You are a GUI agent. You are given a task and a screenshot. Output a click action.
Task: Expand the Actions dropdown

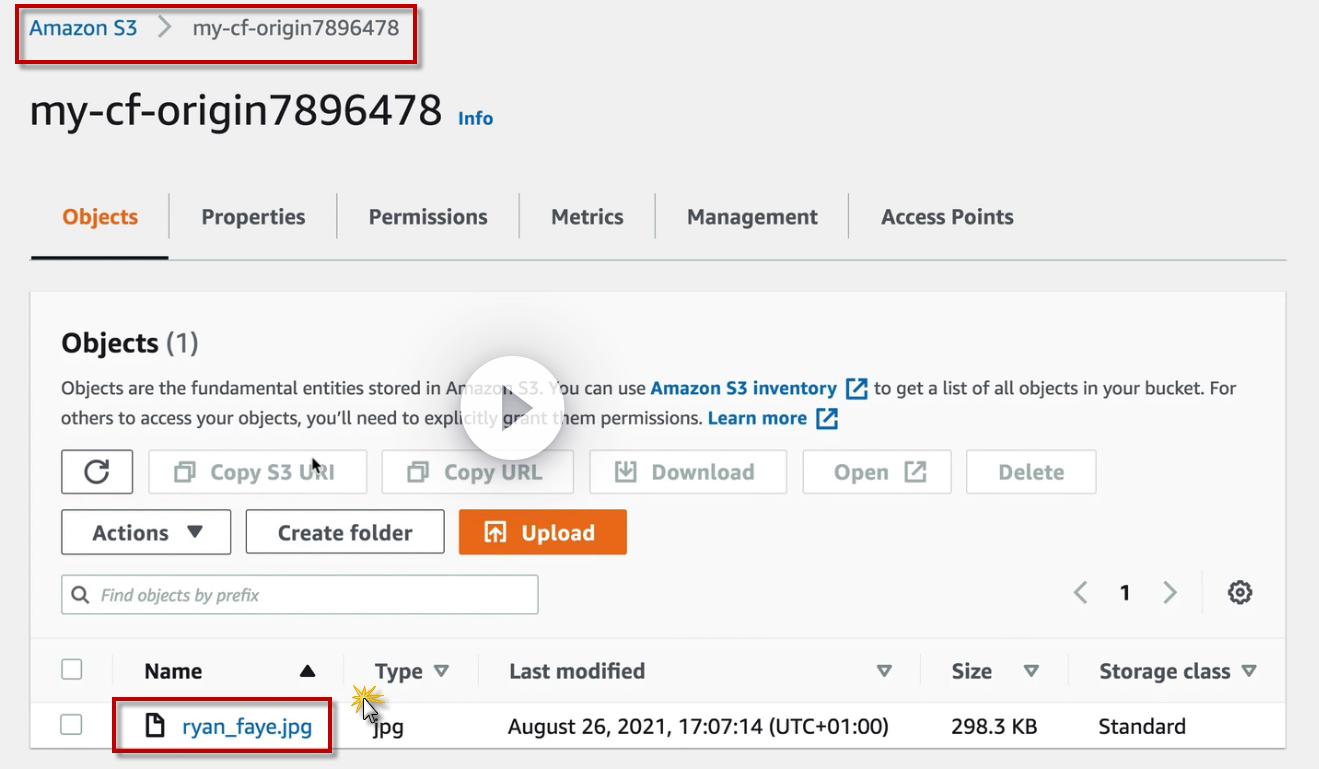click(146, 532)
